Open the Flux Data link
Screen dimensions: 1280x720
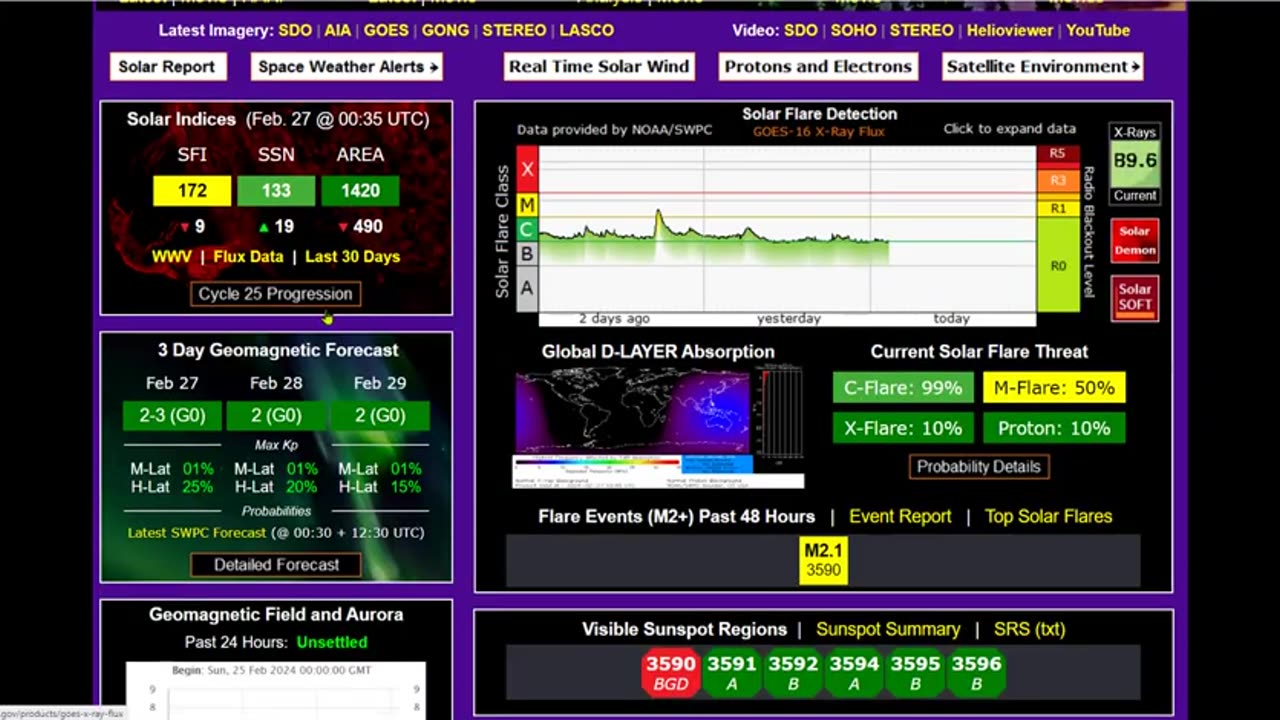tap(248, 257)
